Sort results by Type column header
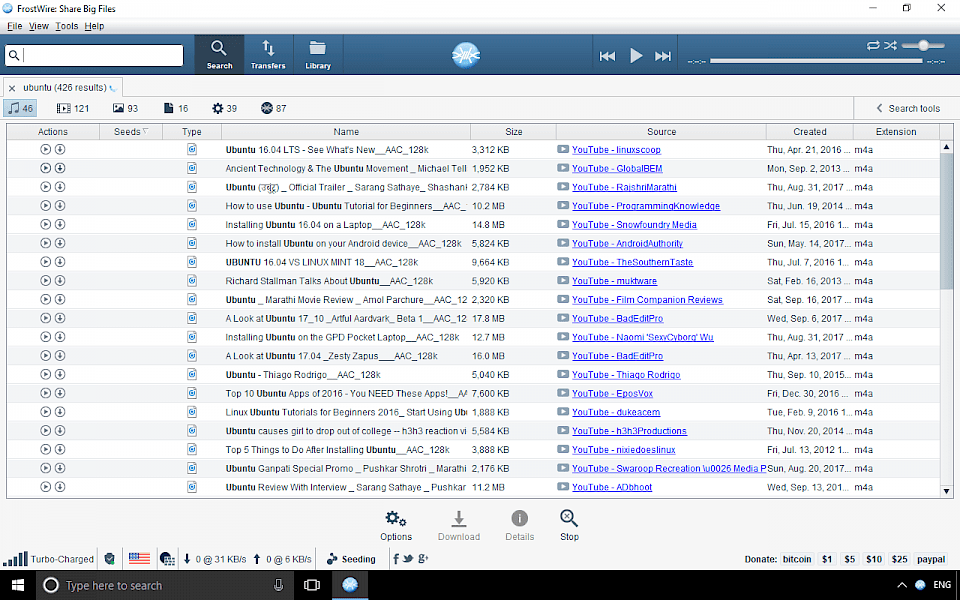This screenshot has width=960, height=600. coord(192,132)
